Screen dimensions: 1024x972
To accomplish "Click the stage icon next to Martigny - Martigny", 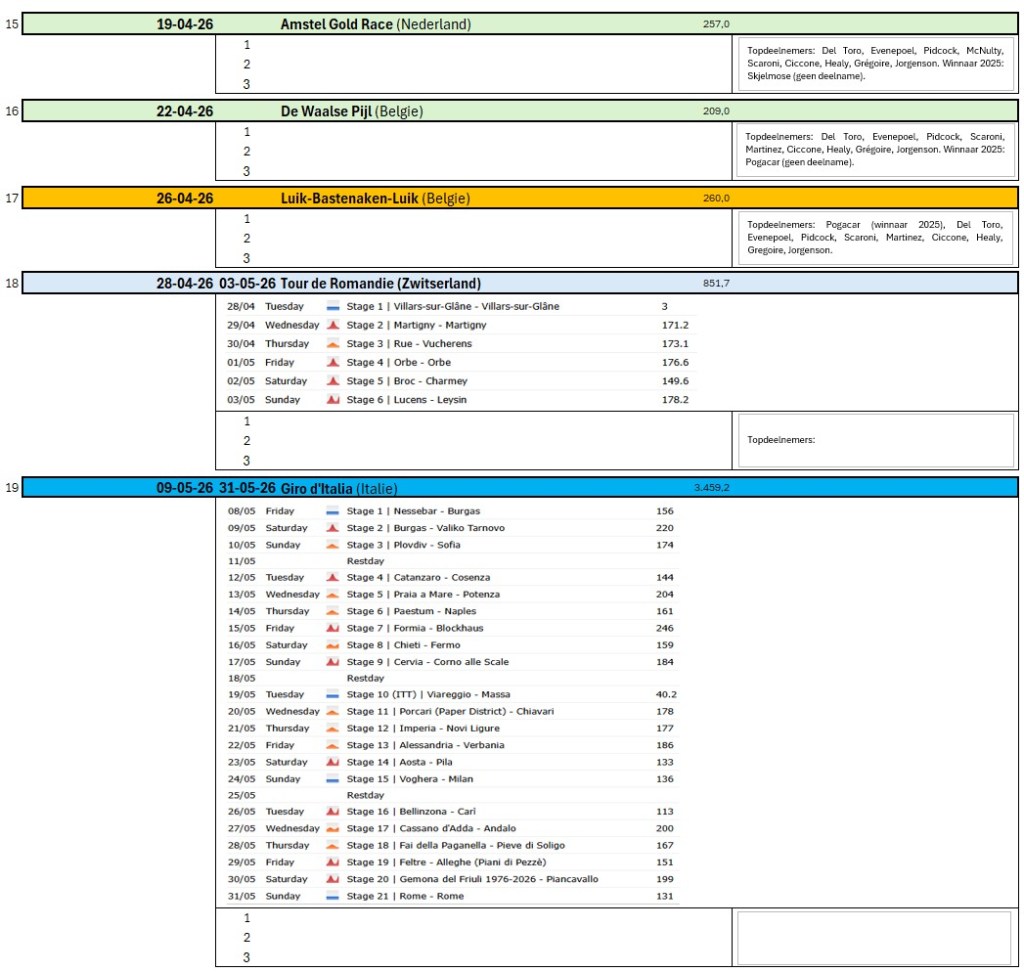I will point(332,325).
